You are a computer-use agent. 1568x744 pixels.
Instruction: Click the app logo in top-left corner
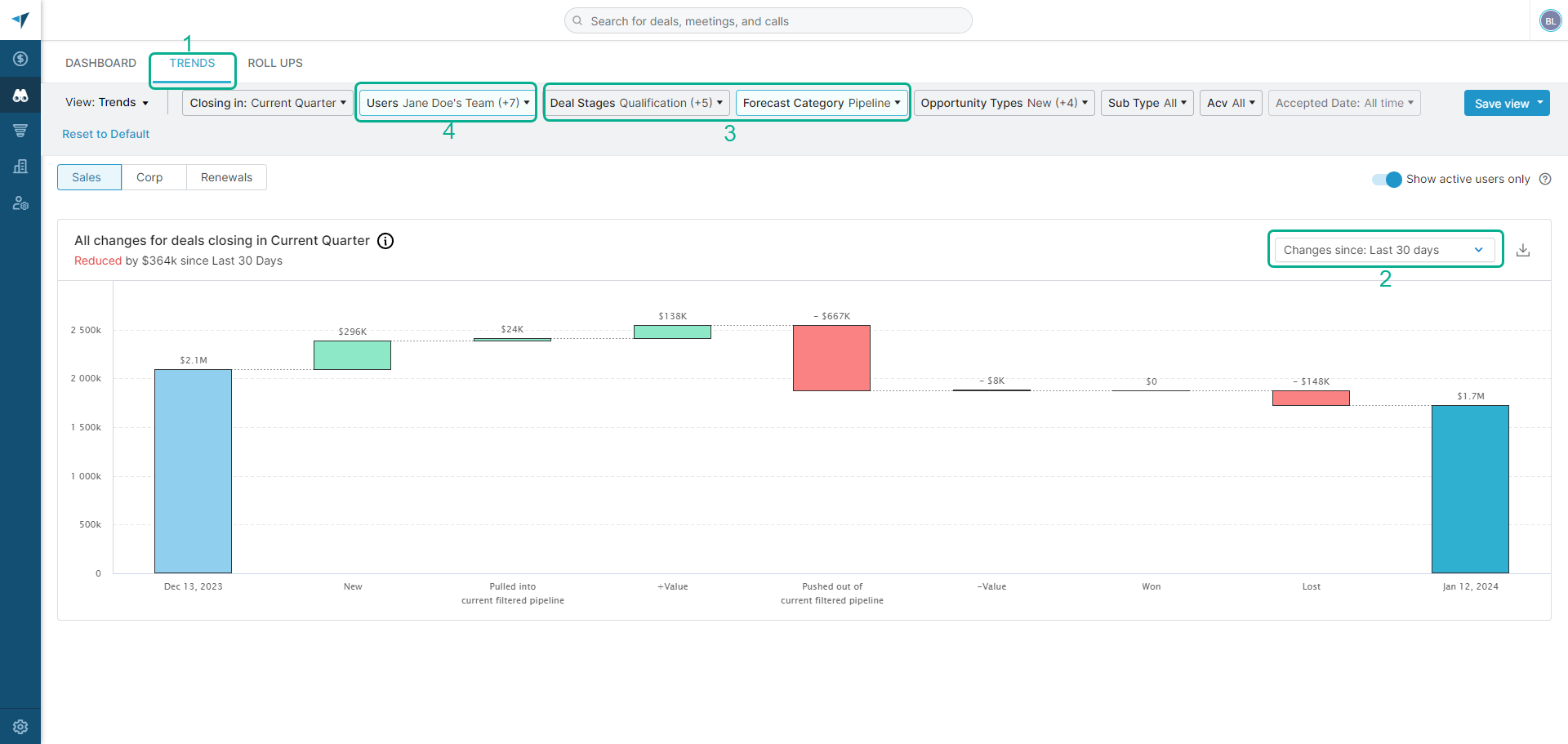[20, 20]
